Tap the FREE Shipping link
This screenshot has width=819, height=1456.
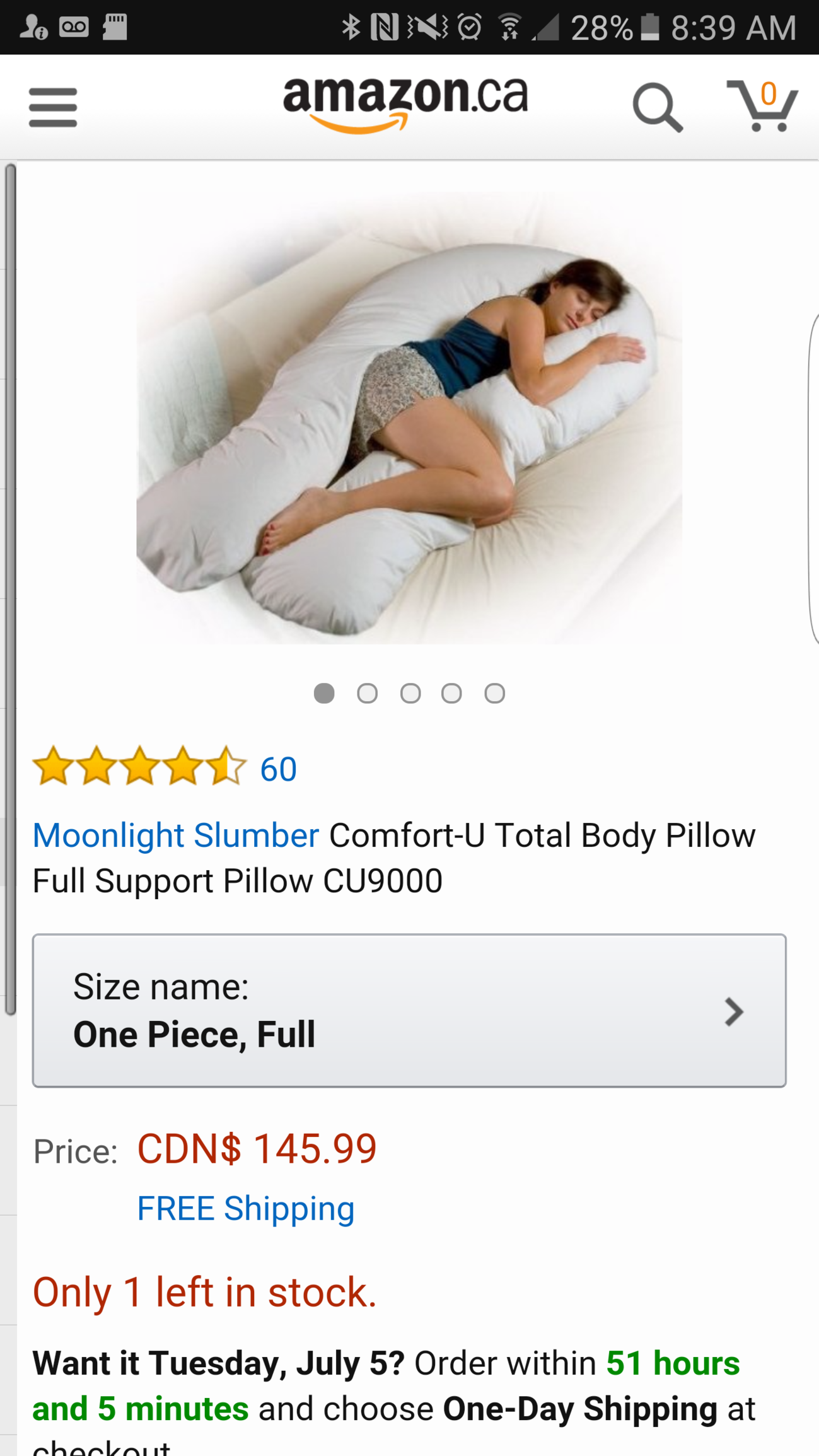coord(246,1208)
